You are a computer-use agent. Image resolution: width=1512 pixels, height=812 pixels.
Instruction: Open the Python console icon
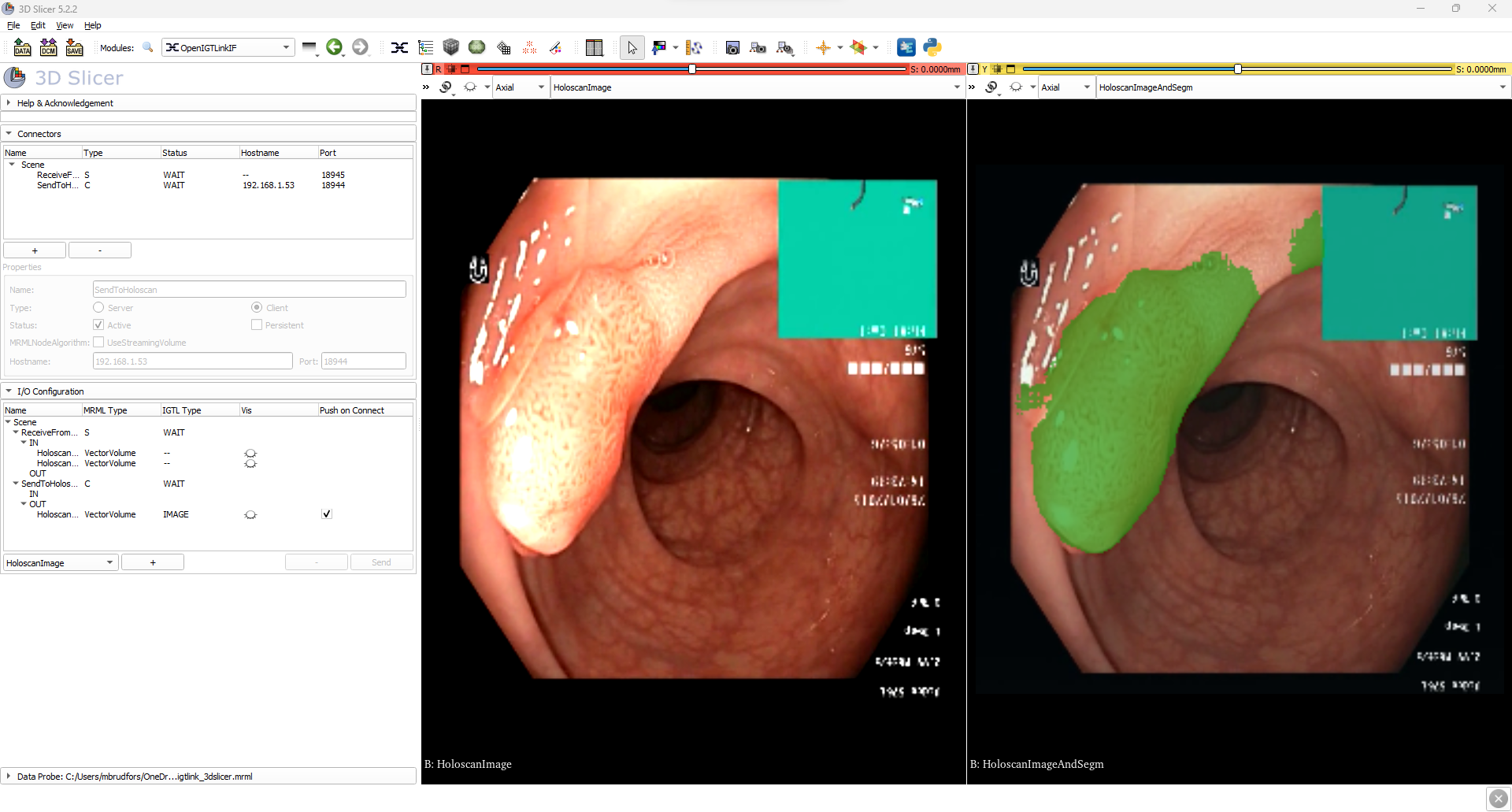[932, 47]
